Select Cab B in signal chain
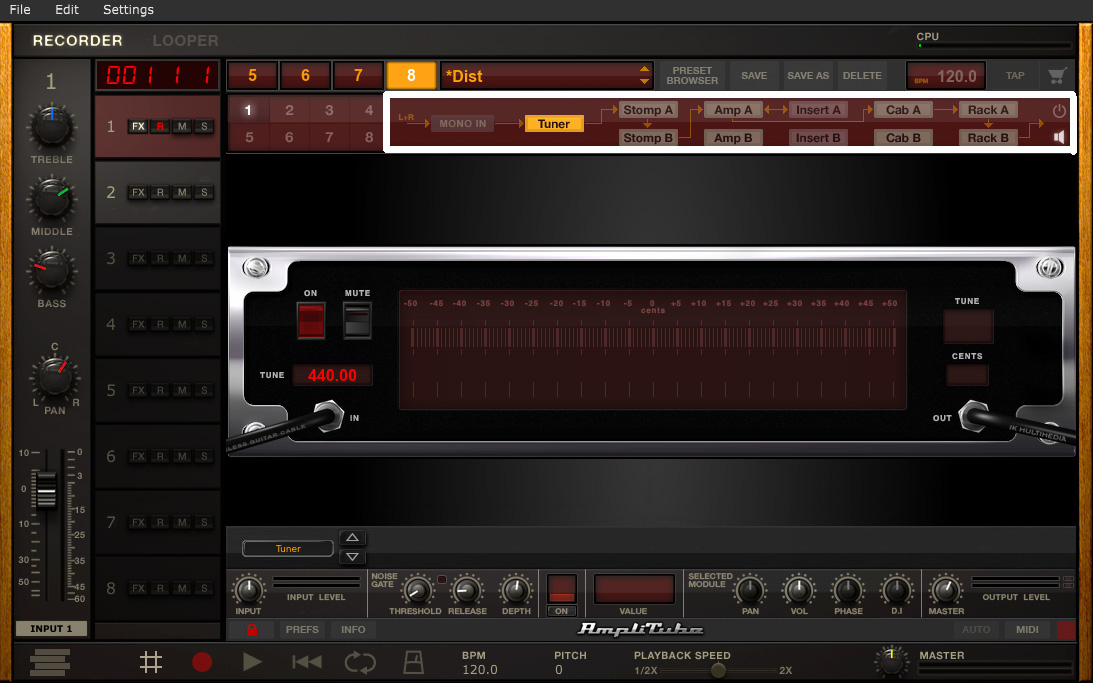Screen dimensions: 1093x683 point(903,138)
